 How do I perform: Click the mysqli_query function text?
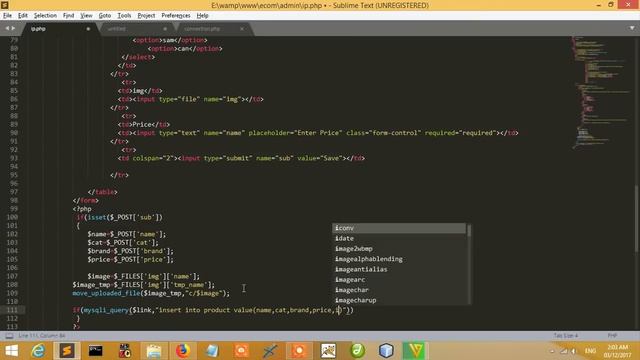pos(106,310)
